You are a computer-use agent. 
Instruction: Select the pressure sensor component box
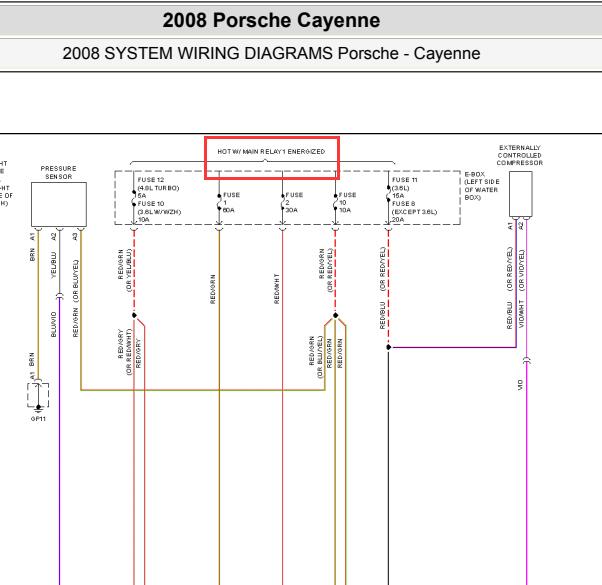59,204
